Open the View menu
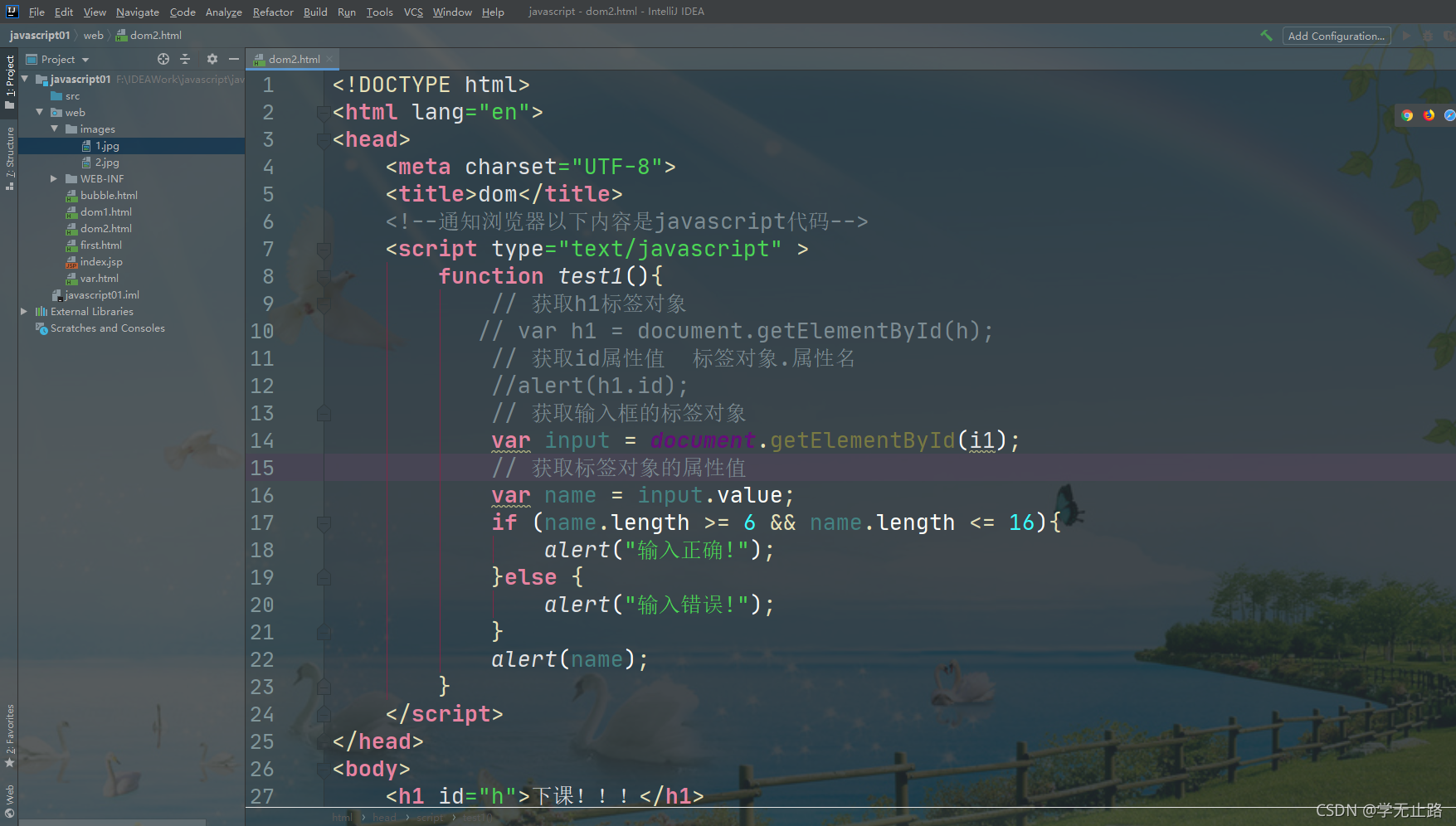This screenshot has height=826, width=1456. [95, 12]
